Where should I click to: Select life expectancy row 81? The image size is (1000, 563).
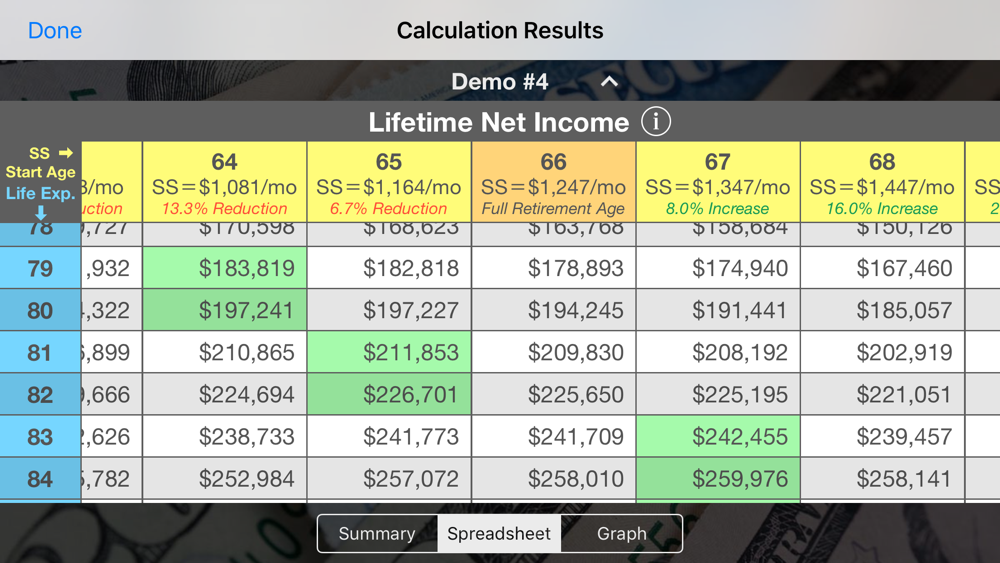point(40,352)
